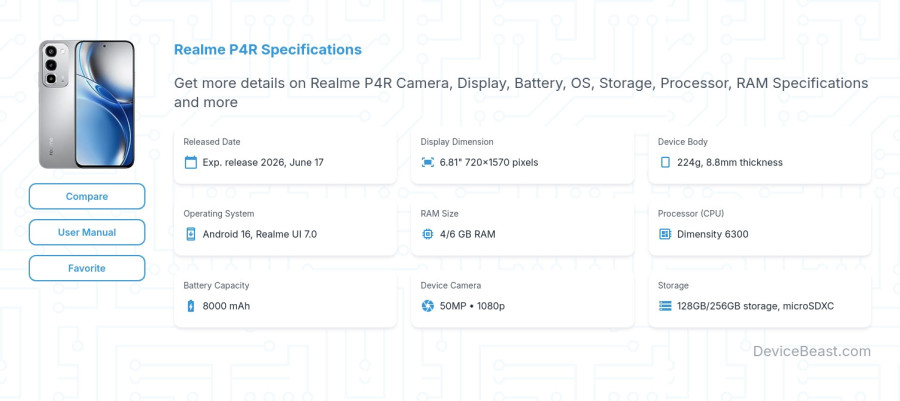Image resolution: width=900 pixels, height=401 pixels.
Task: Click text 'Dimensity 6300'
Action: (712, 234)
